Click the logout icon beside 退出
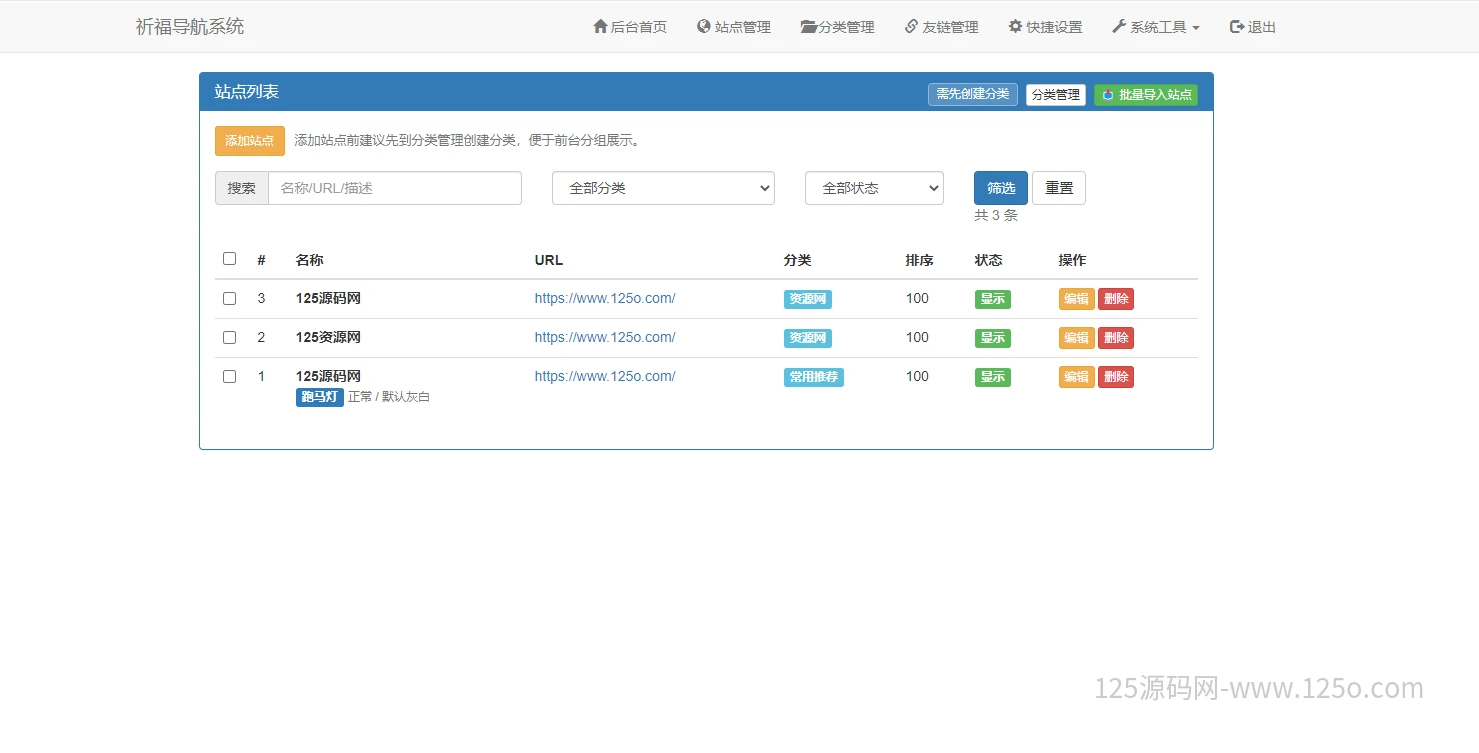The height and width of the screenshot is (753, 1479). [x=1237, y=27]
